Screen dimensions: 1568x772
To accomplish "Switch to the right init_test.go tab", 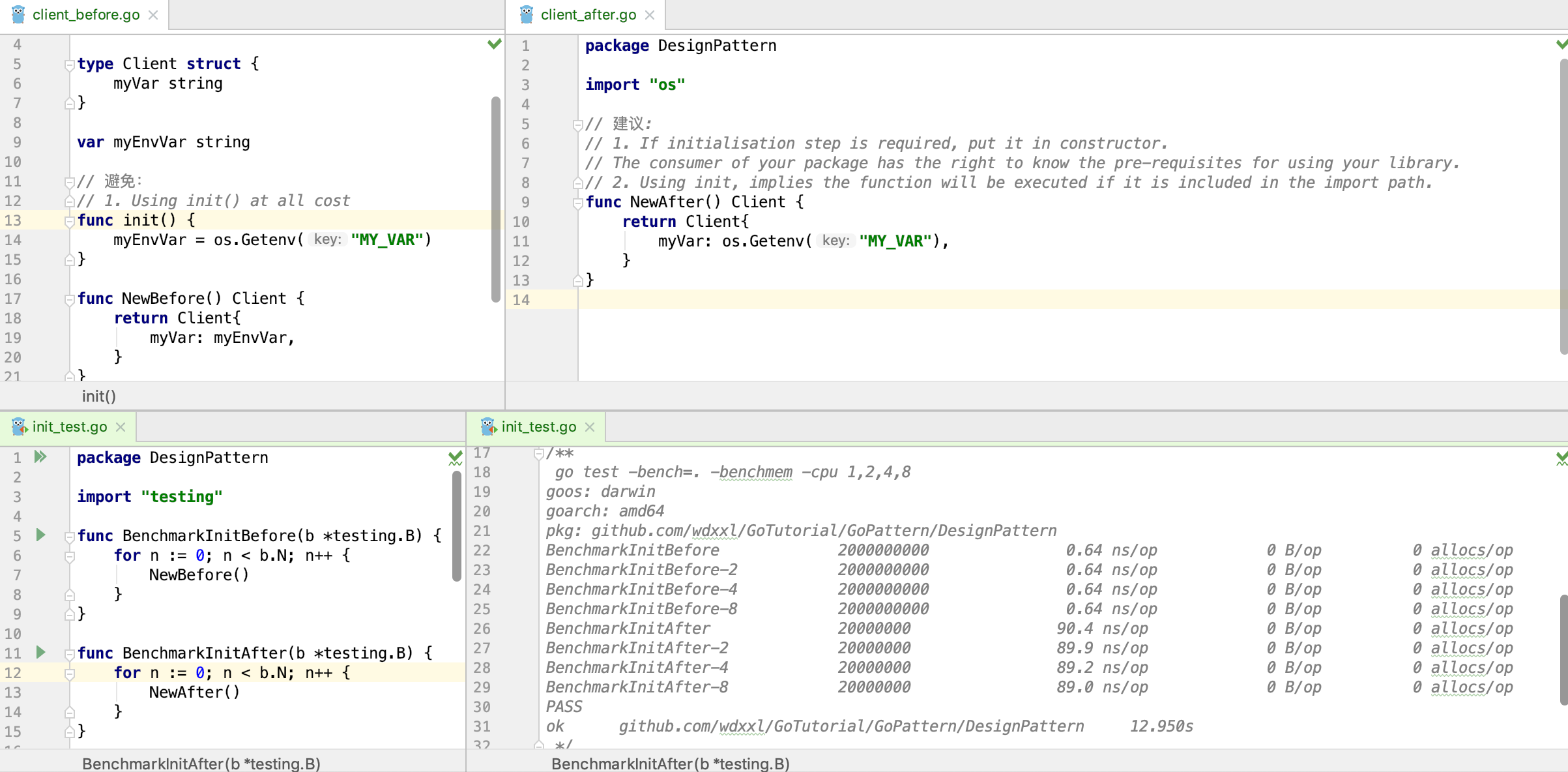I will pos(538,427).
